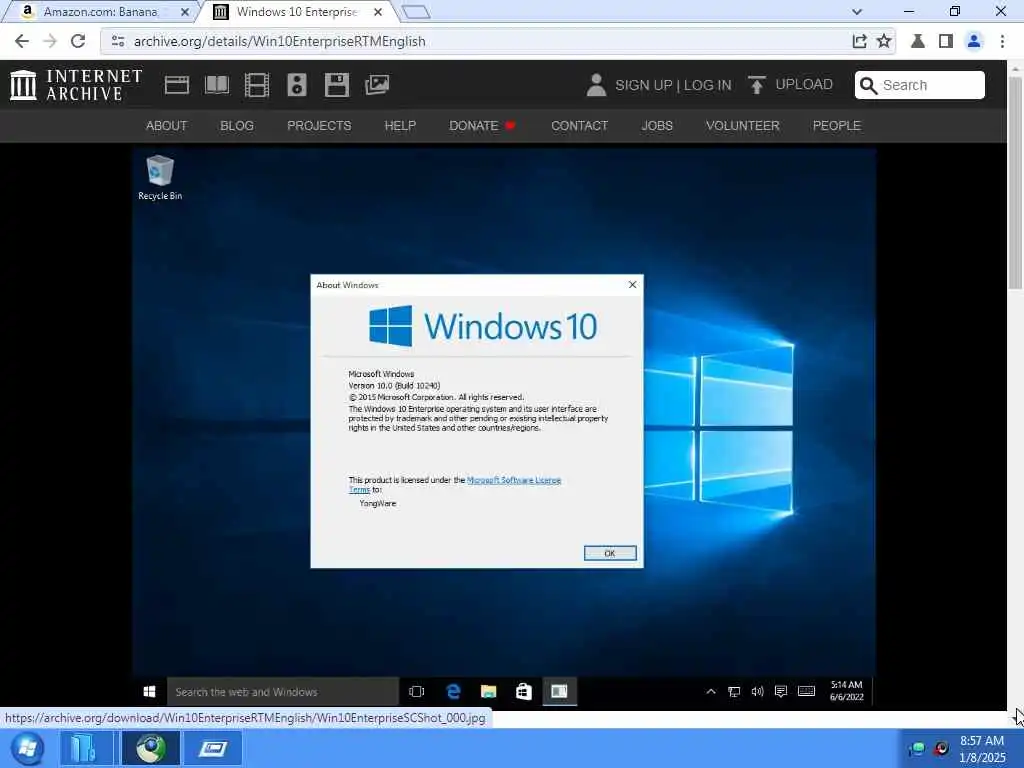
Task: Click the third pinned taskbar application icon
Action: coord(212,748)
